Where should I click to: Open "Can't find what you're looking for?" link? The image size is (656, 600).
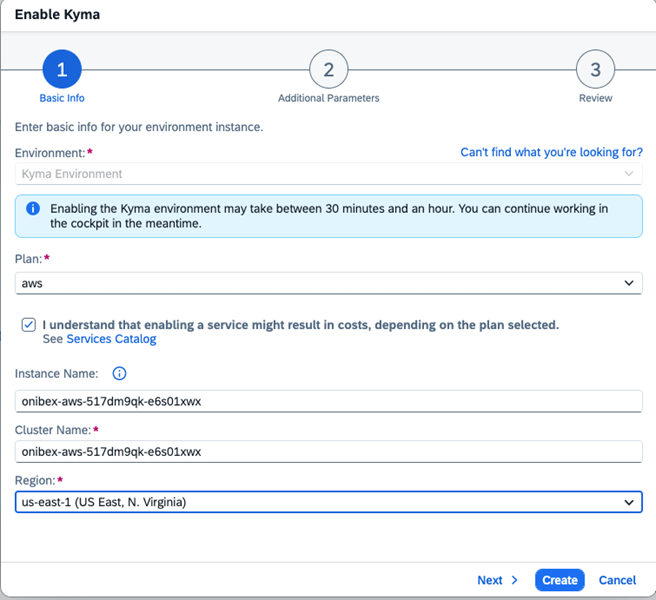[x=551, y=152]
